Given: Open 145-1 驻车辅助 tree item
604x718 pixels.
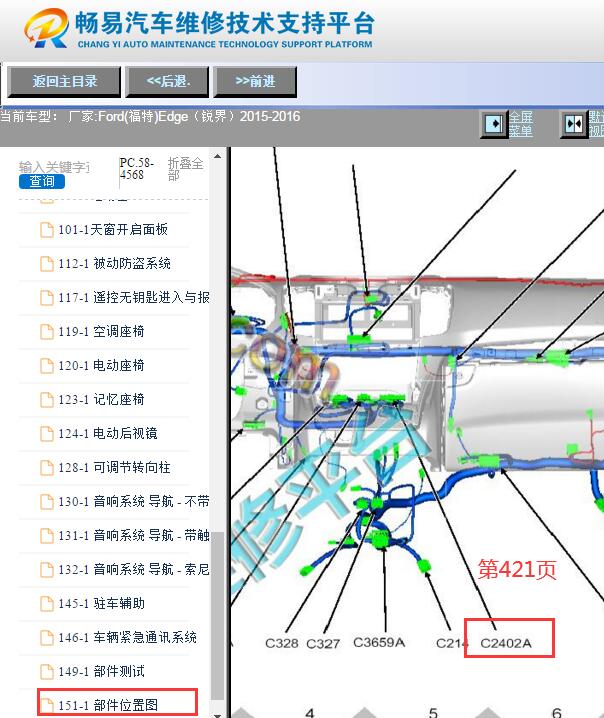Looking at the screenshot, I should click(101, 604).
